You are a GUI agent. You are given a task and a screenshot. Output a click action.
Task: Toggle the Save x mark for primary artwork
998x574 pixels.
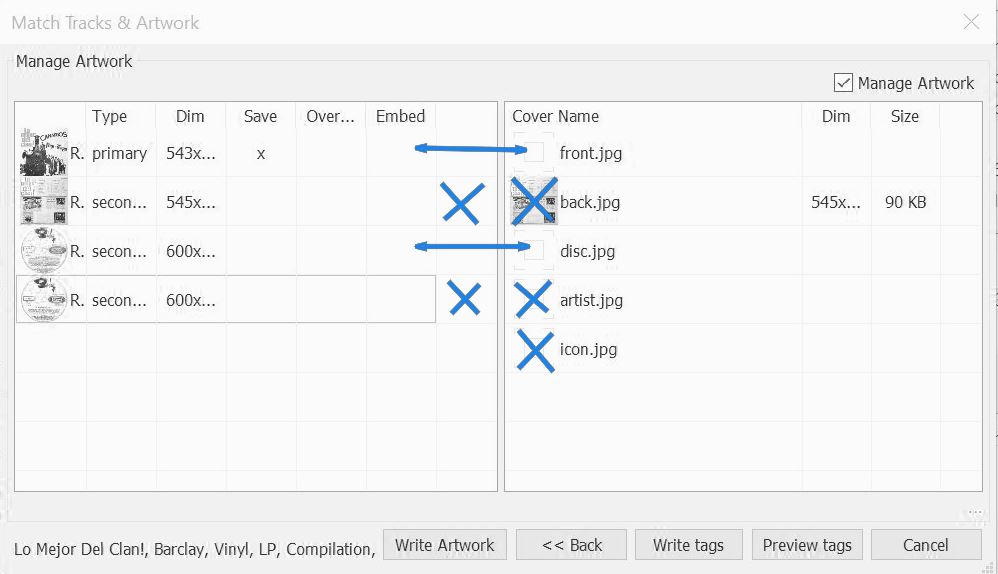coord(260,153)
